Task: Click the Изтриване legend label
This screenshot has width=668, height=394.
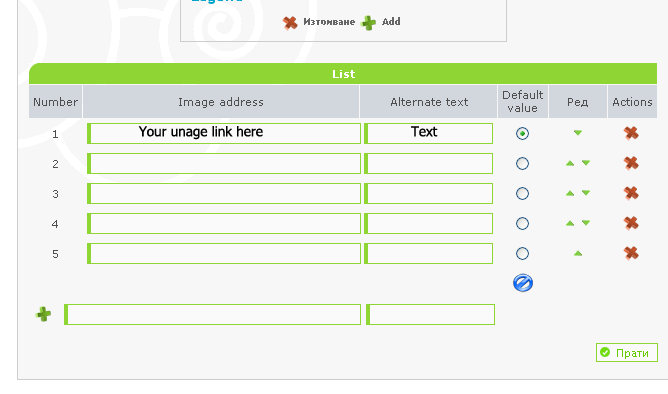Action: [x=329, y=22]
